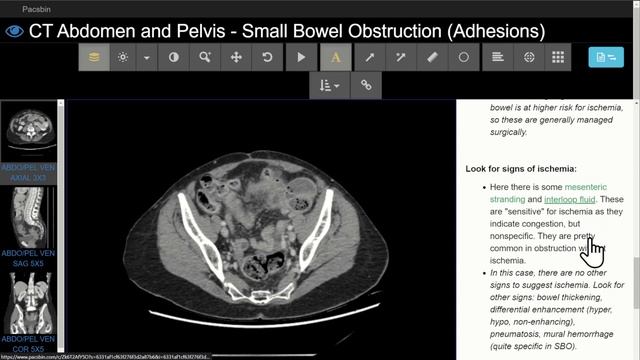Click the interloop fluid link

pyautogui.click(x=569, y=200)
